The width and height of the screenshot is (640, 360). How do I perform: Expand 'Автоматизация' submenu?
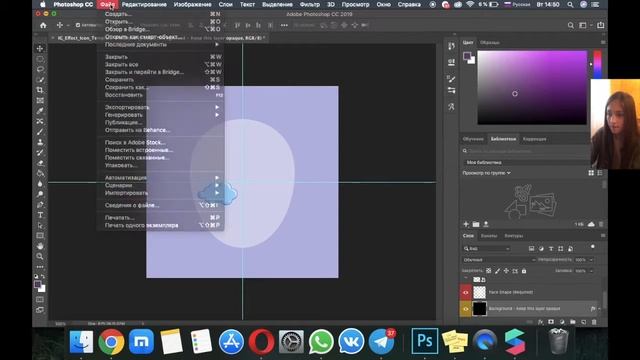(x=161, y=178)
